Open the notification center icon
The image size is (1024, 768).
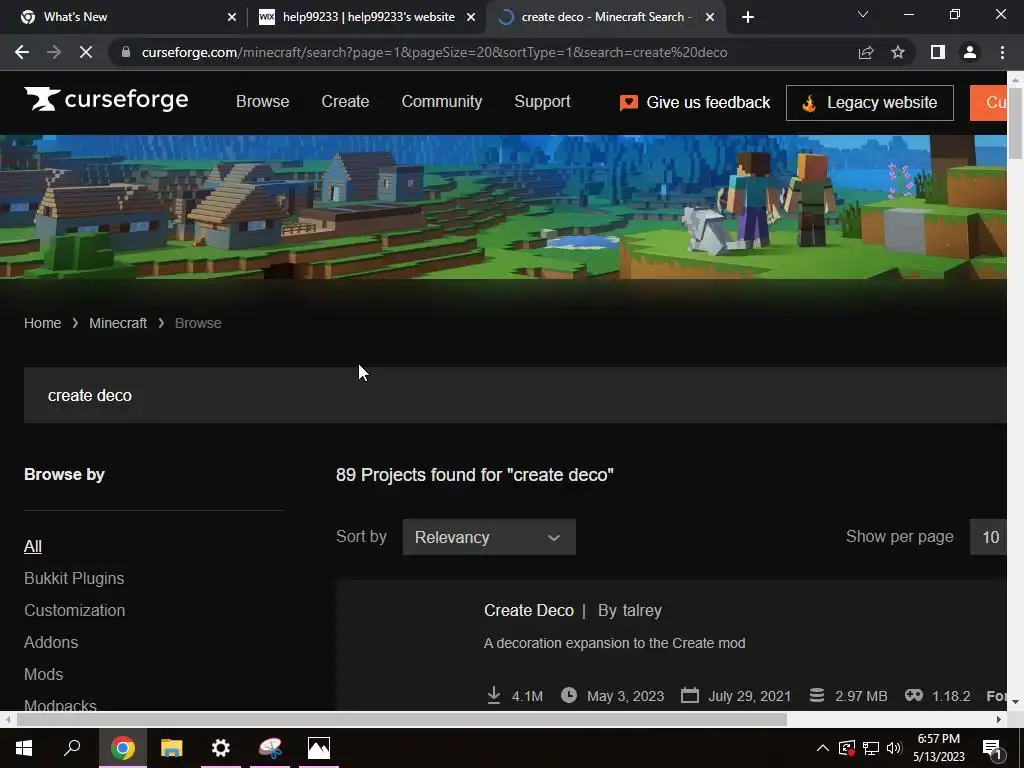pyautogui.click(x=993, y=748)
